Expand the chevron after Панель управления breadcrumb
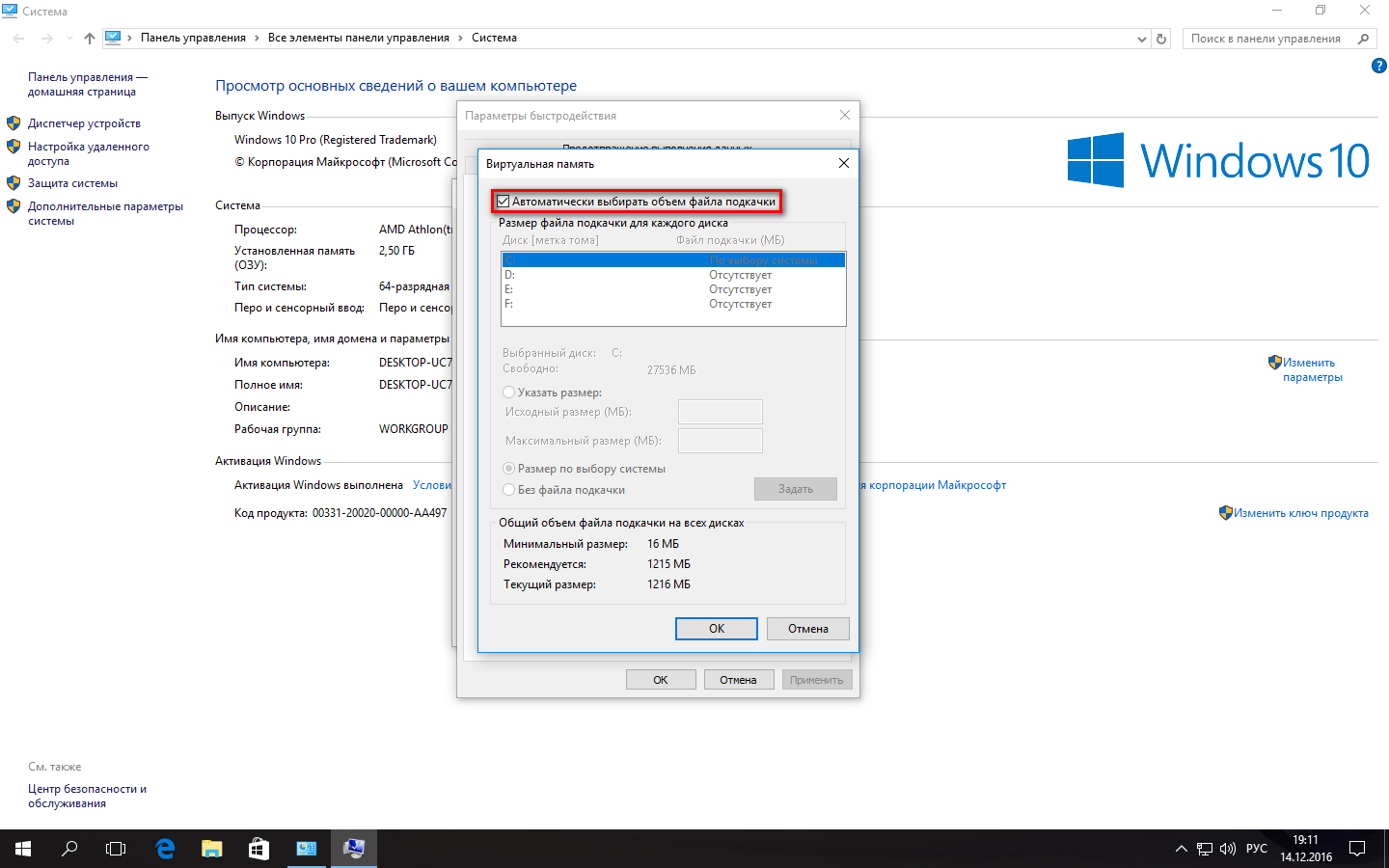 (x=257, y=39)
